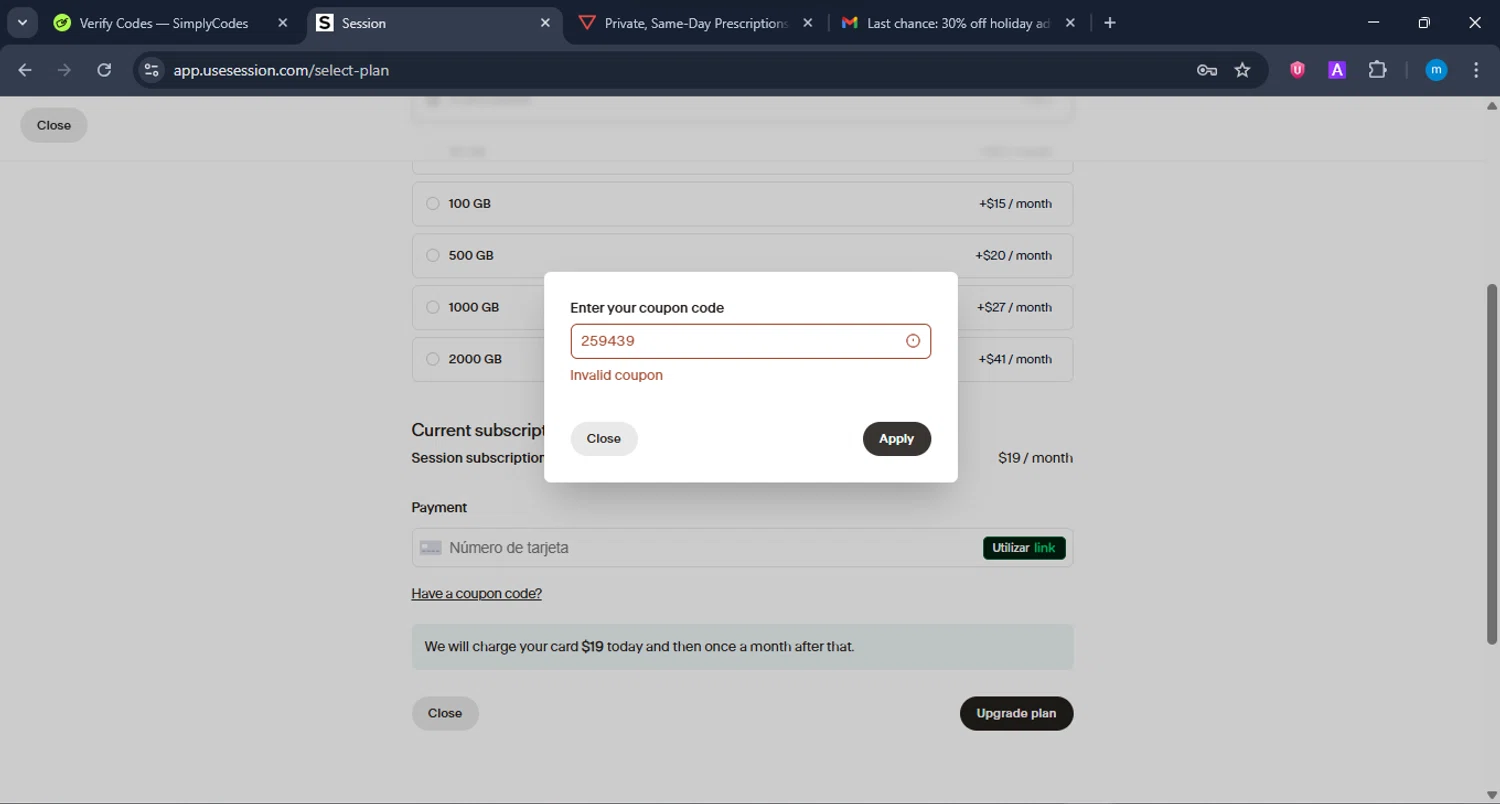Viewport: 1500px width, 804px height.
Task: Open the purple A extension icon
Action: point(1337,70)
